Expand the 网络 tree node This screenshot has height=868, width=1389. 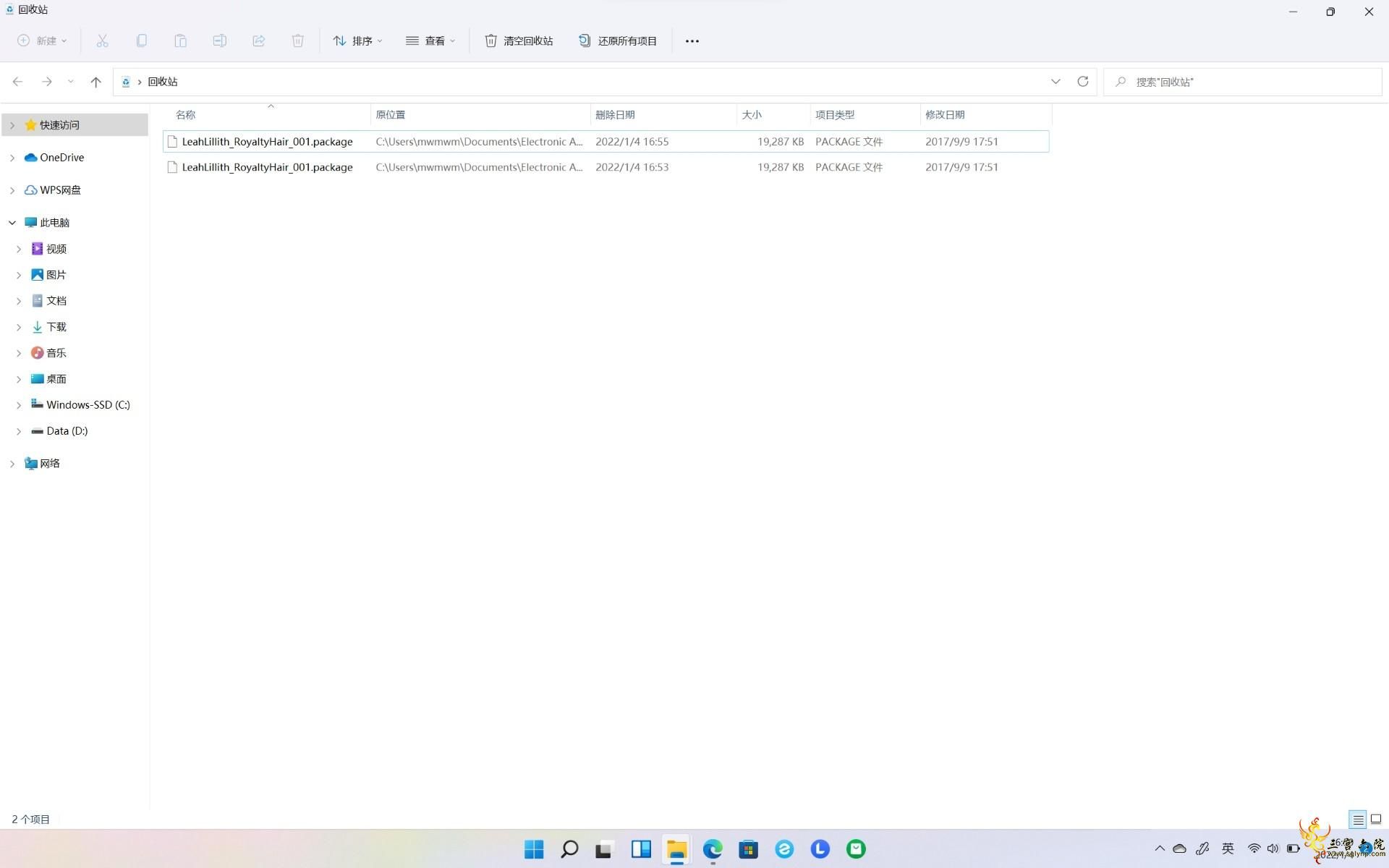12,464
